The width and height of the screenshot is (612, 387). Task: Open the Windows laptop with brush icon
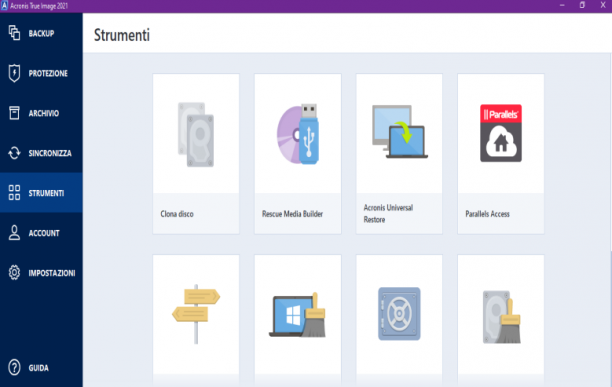coord(298,315)
